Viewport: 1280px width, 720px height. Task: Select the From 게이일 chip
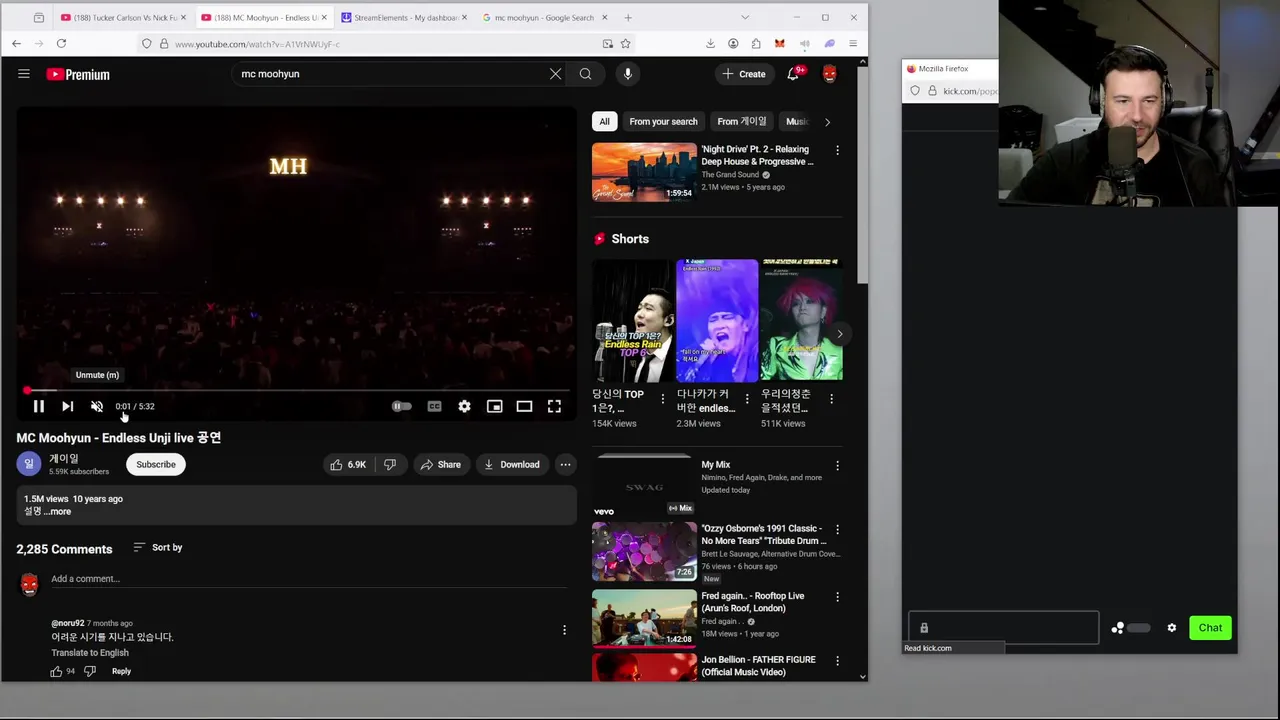[x=741, y=121]
